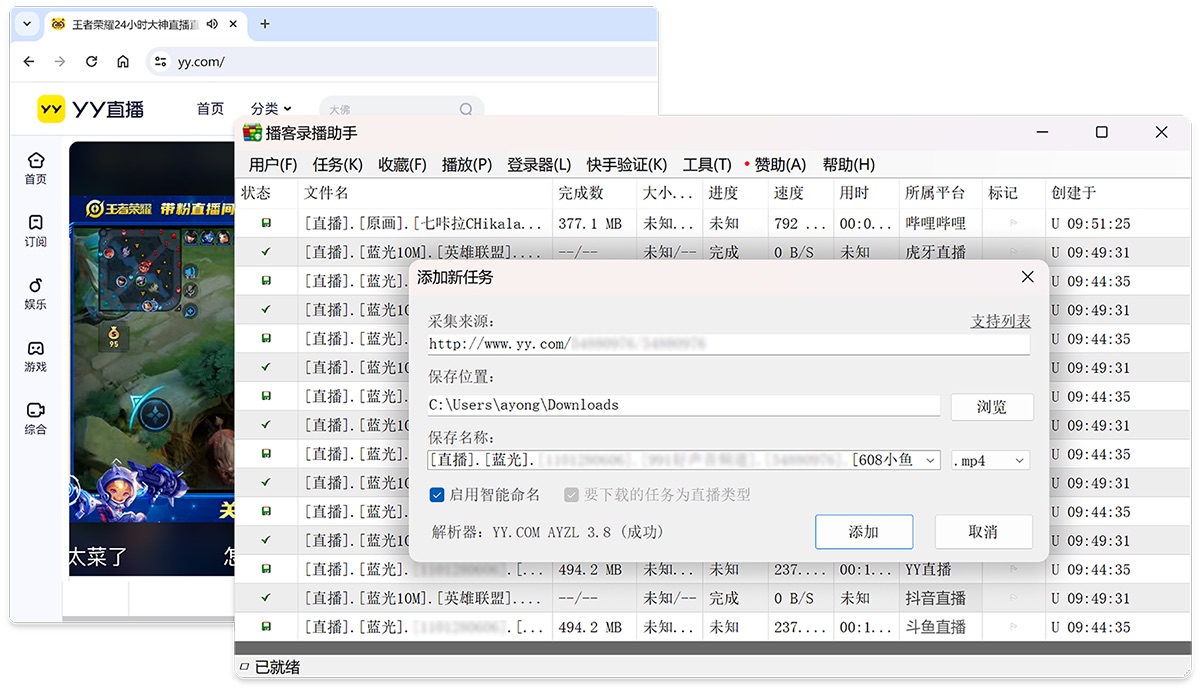Screen dimensions: 1200x689
Task: Go back in the browser
Action: (x=28, y=62)
